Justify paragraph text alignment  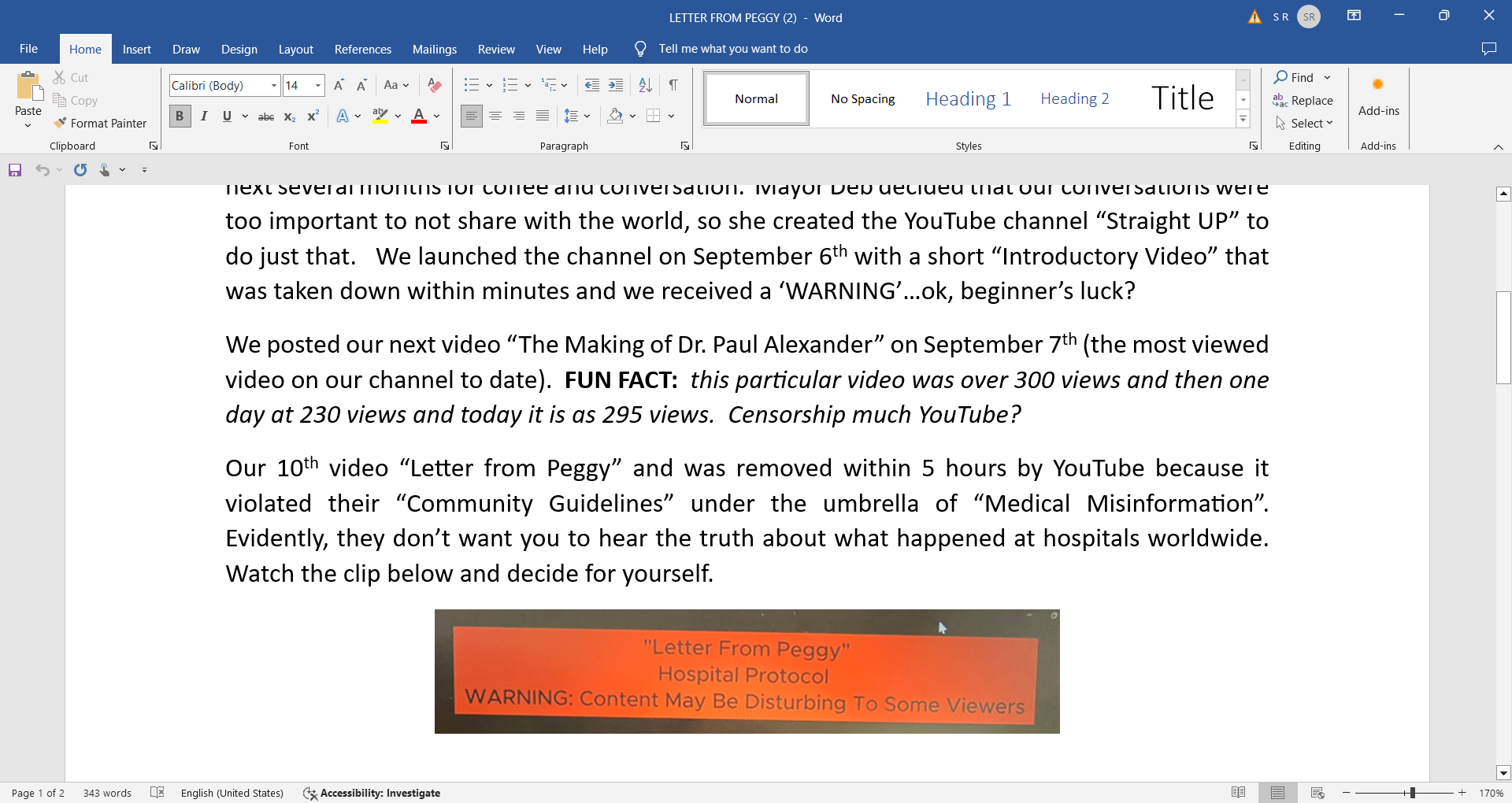[543, 117]
